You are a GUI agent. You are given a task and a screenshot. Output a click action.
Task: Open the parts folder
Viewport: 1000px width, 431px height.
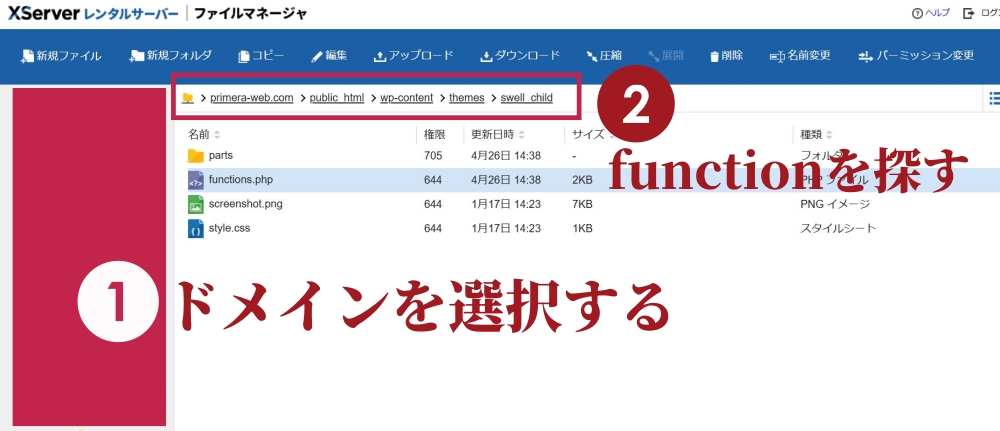(221, 156)
